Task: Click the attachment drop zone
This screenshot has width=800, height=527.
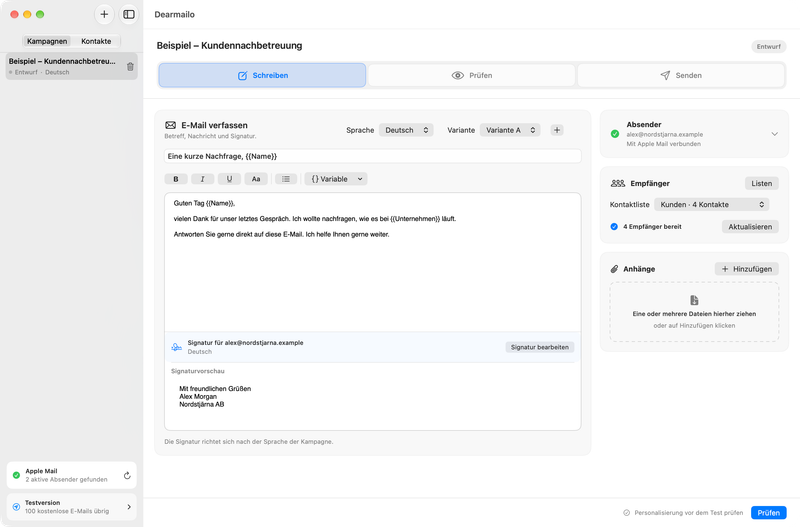Action: coord(694,312)
